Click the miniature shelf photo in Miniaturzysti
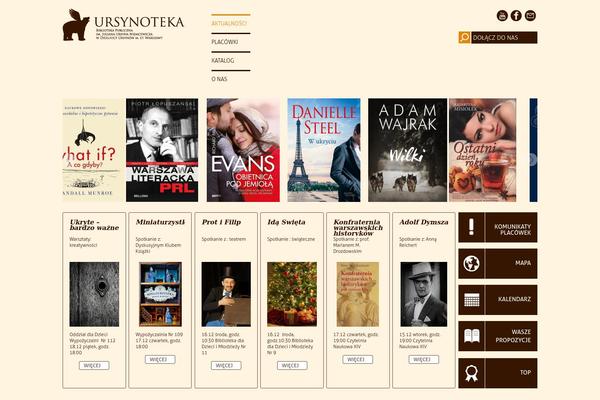600x400 pixels. [160, 294]
